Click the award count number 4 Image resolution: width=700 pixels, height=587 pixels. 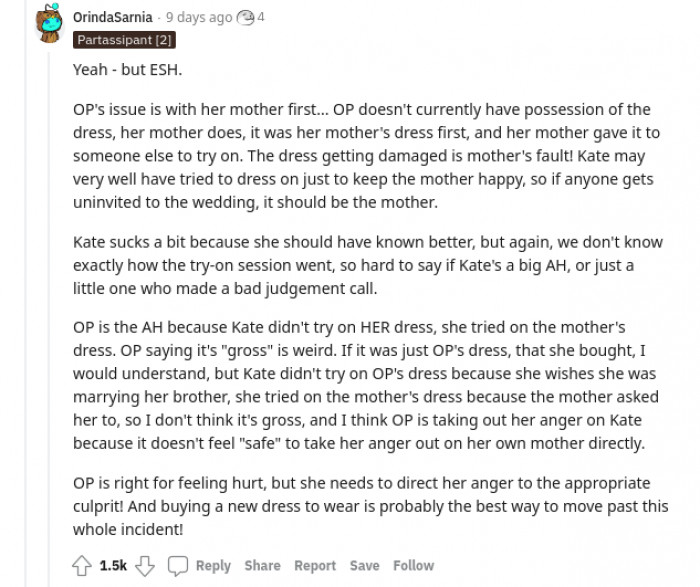[x=261, y=17]
